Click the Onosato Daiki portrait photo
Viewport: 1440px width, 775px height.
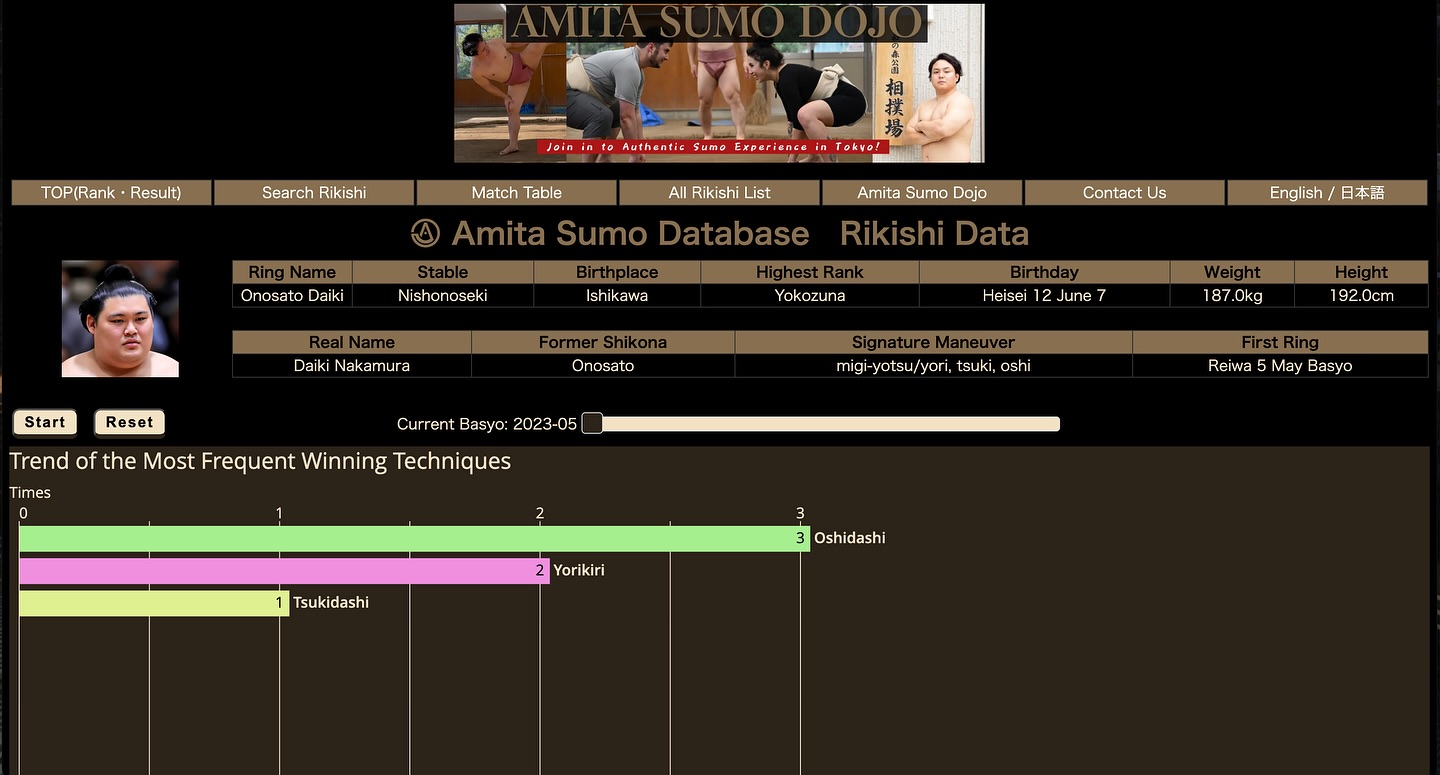point(120,319)
